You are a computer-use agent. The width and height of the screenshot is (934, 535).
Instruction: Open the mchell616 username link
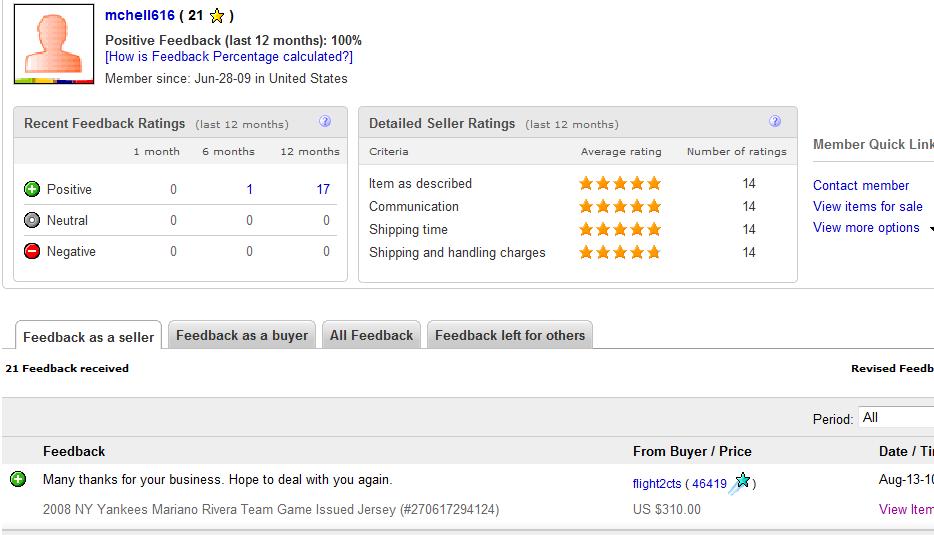(140, 15)
